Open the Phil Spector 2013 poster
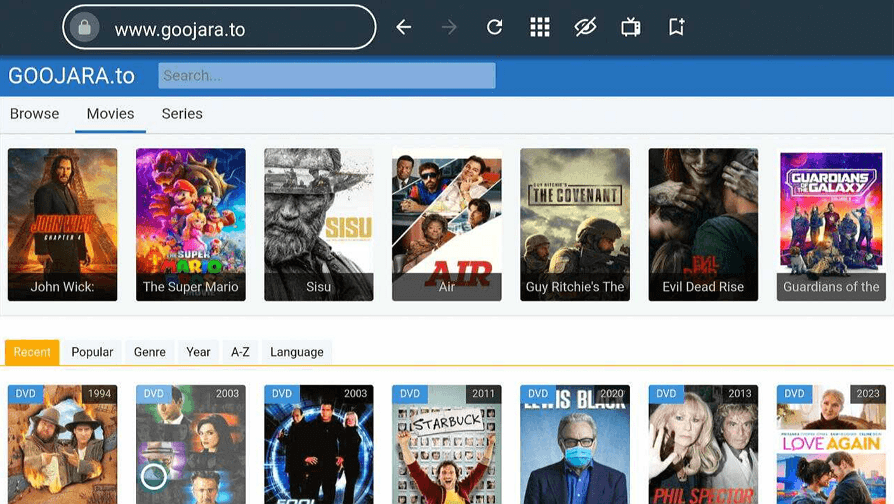The height and width of the screenshot is (504, 894). click(x=703, y=444)
